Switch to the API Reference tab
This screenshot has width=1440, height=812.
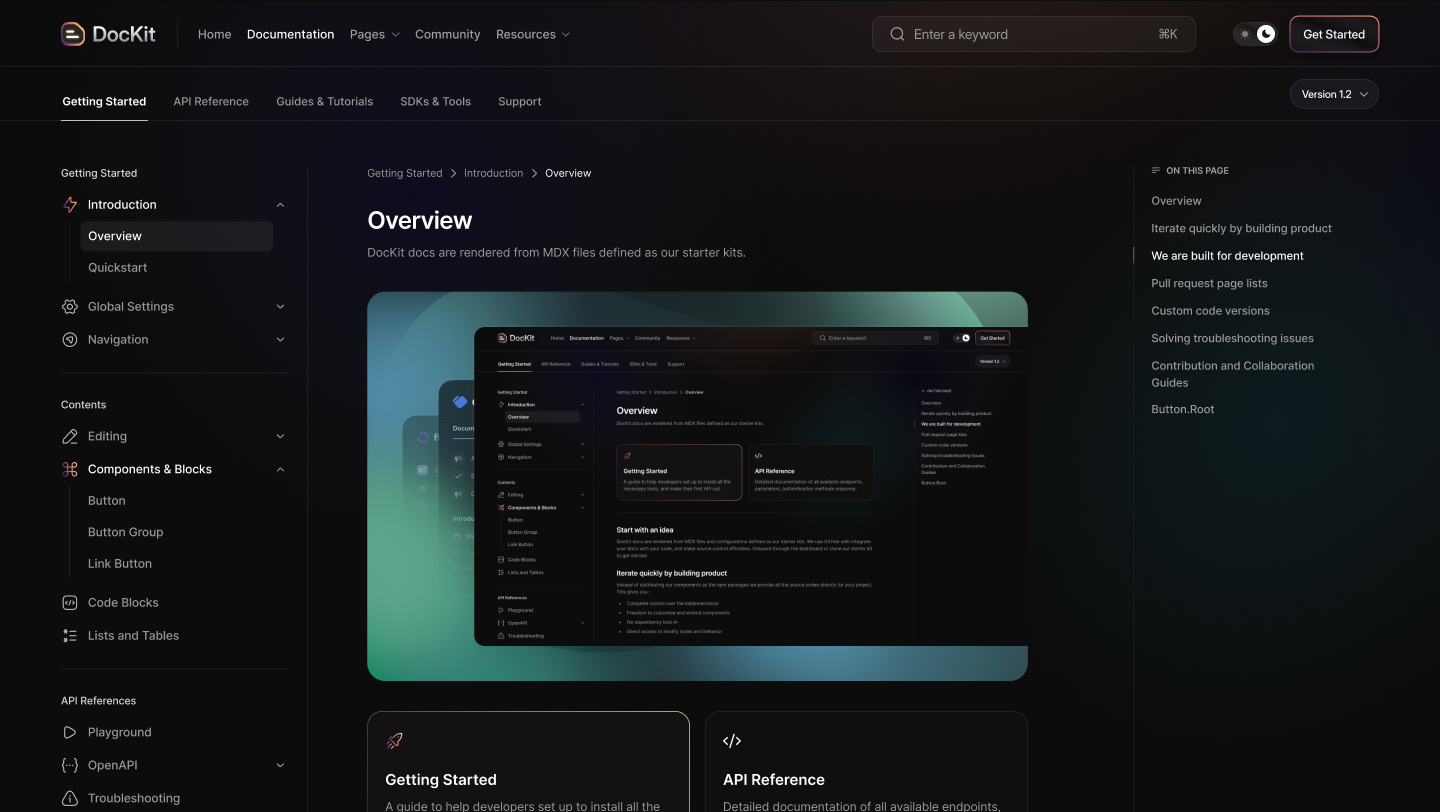tap(211, 101)
